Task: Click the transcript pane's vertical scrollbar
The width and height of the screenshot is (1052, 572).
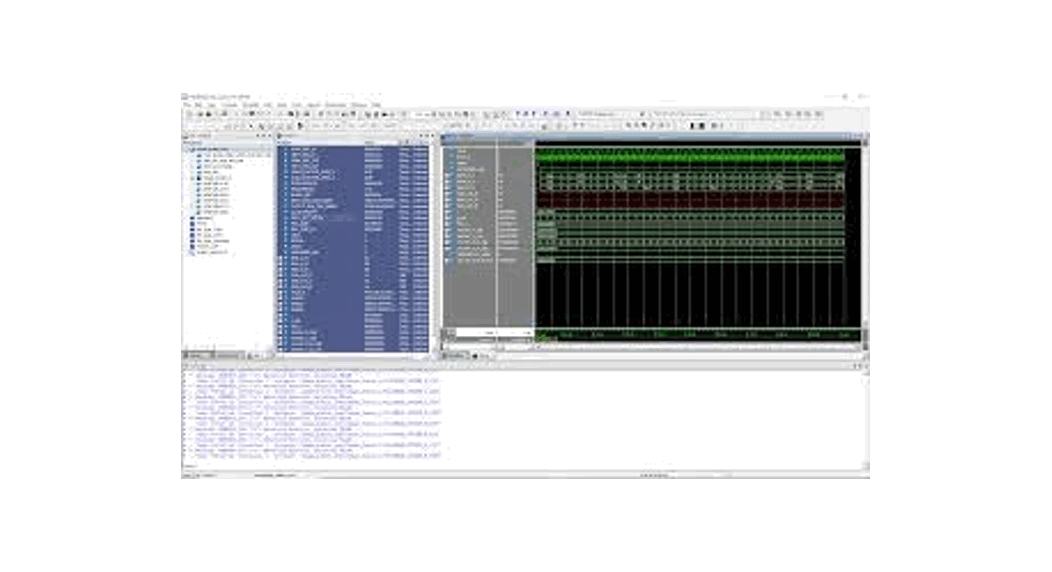Action: click(865, 419)
